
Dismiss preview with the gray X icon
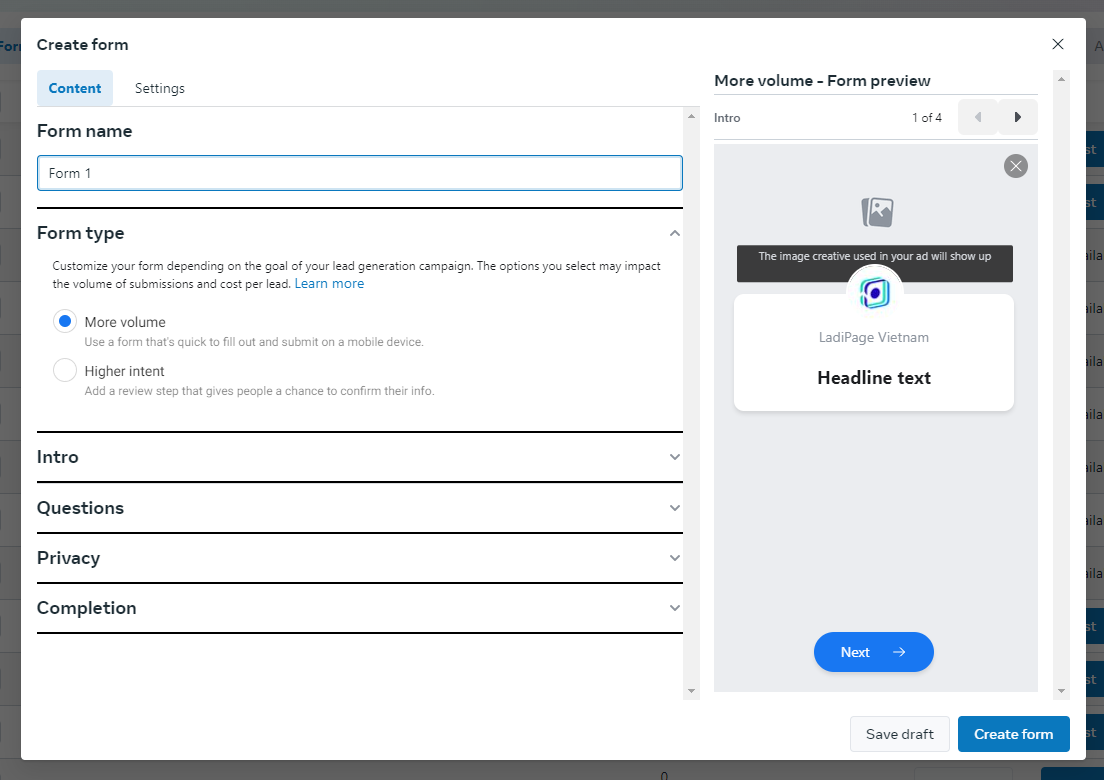point(1016,166)
